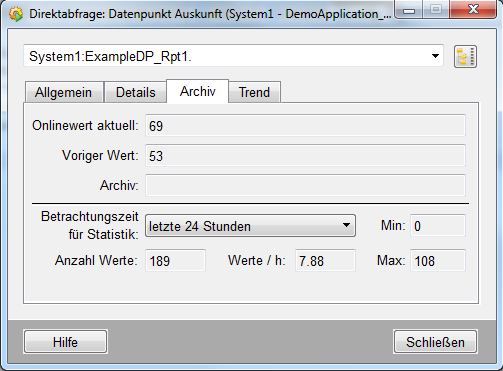The width and height of the screenshot is (503, 371).
Task: Click the 'Voriger Wert:' label
Action: (x=100, y=156)
